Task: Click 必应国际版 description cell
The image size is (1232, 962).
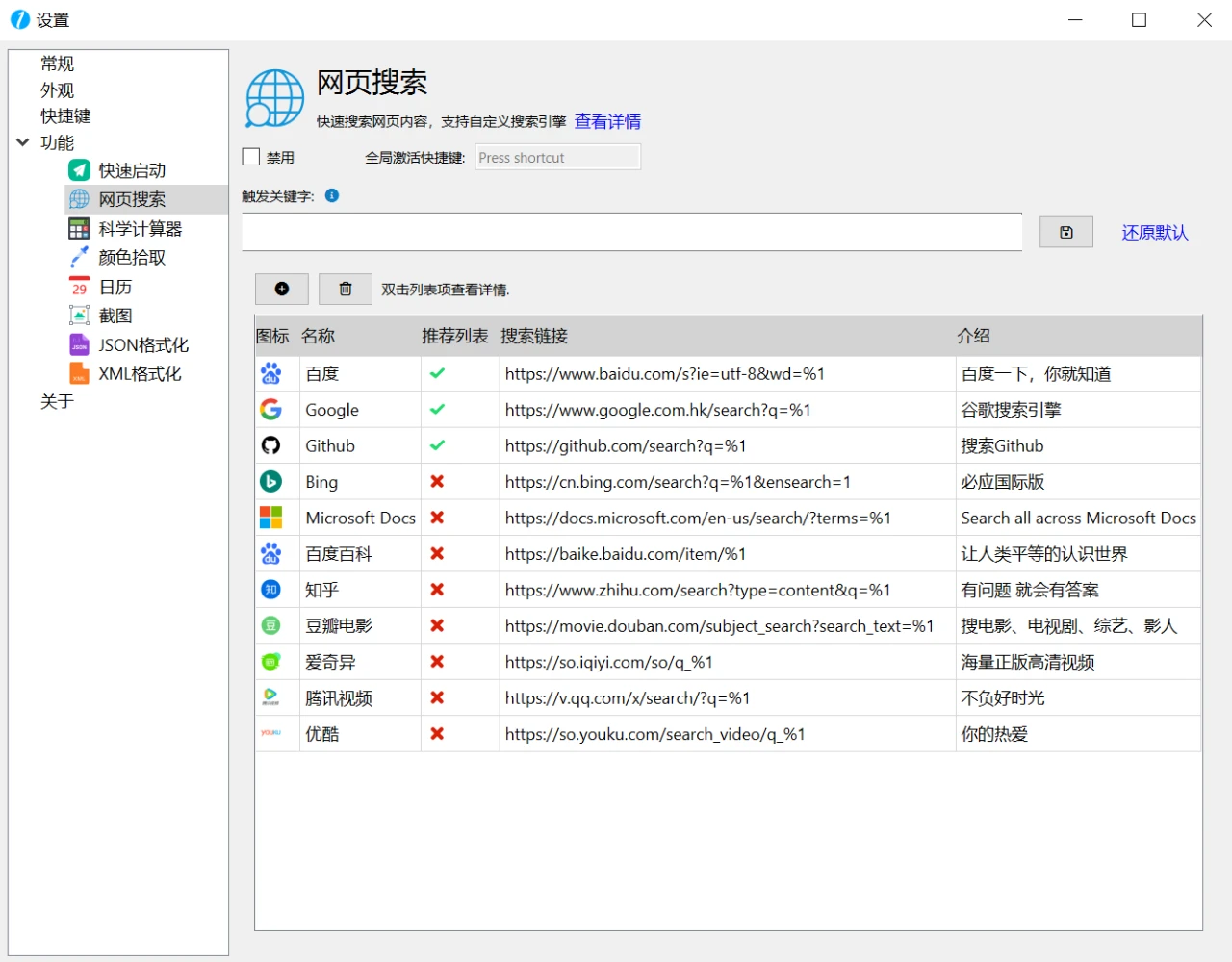Action: [1078, 482]
